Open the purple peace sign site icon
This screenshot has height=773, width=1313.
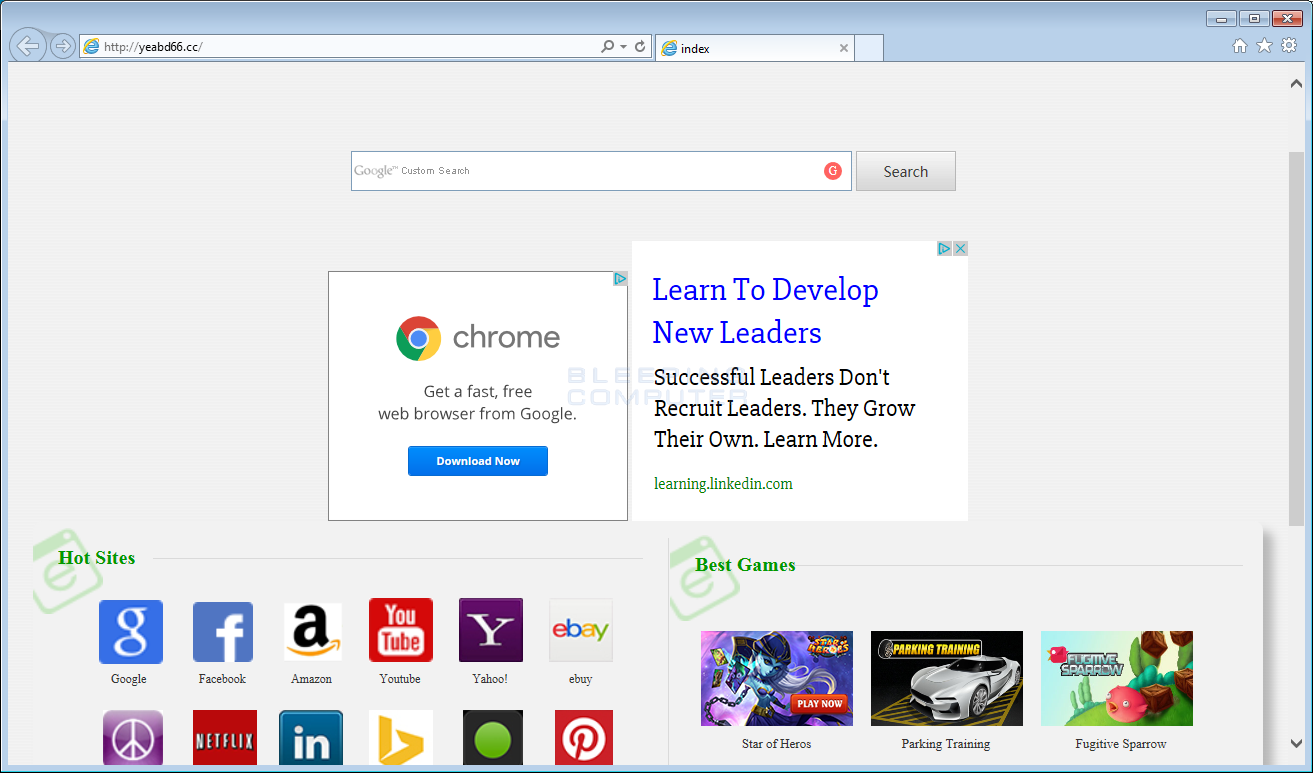click(133, 739)
